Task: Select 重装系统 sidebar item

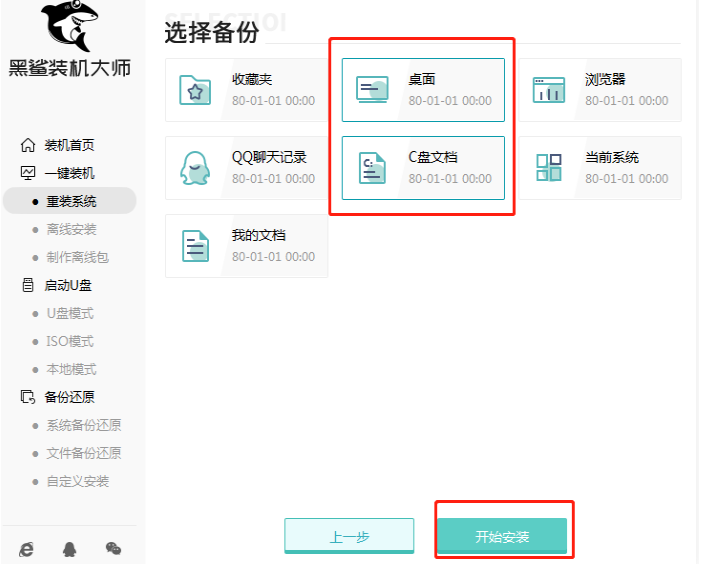Action: (x=71, y=201)
